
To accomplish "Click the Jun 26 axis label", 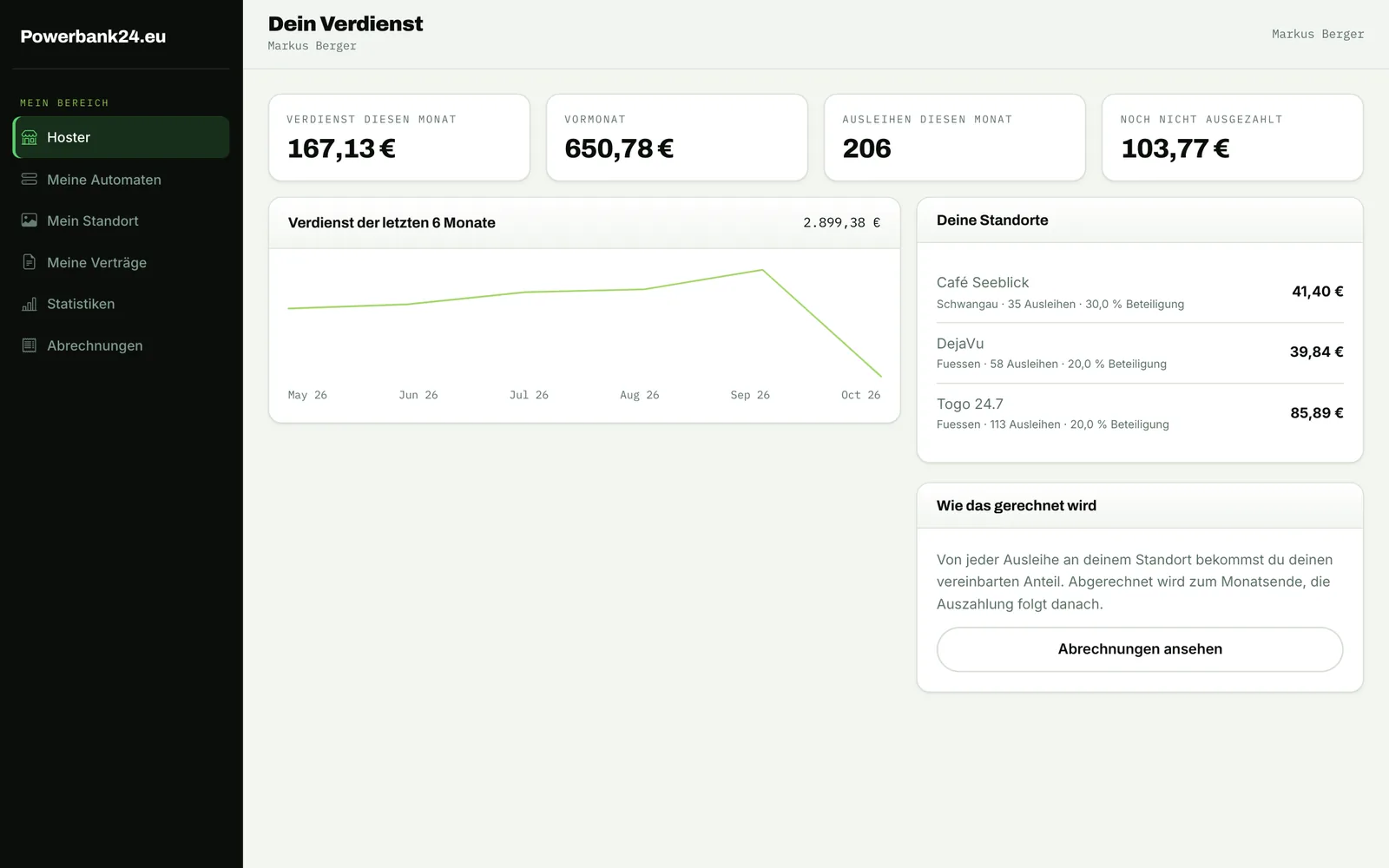I will [x=418, y=395].
